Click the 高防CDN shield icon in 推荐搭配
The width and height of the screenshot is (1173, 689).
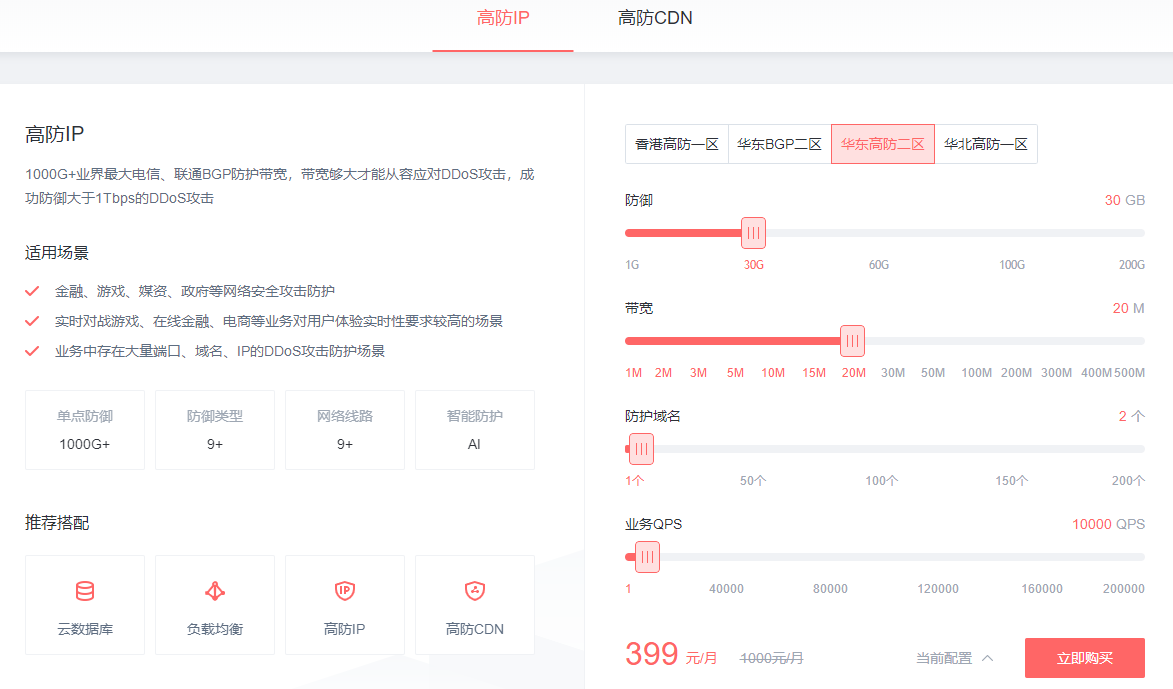click(475, 592)
